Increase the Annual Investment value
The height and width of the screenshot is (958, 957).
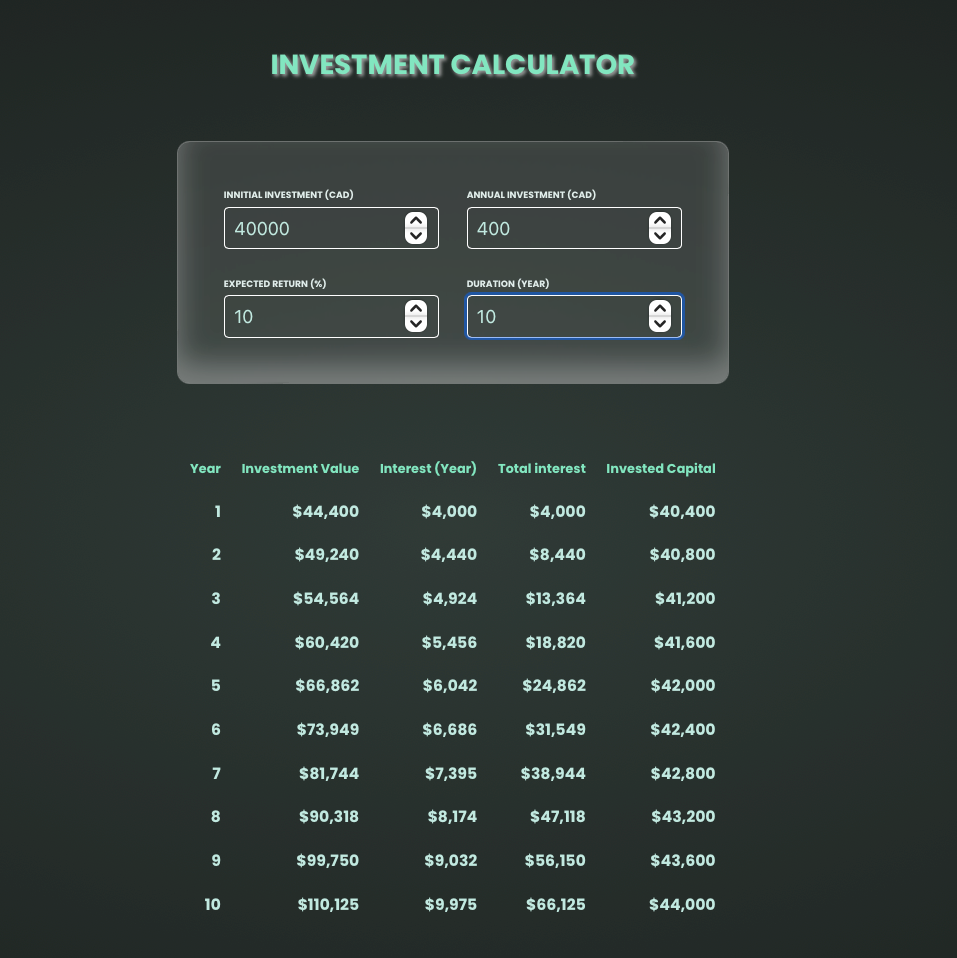659,220
